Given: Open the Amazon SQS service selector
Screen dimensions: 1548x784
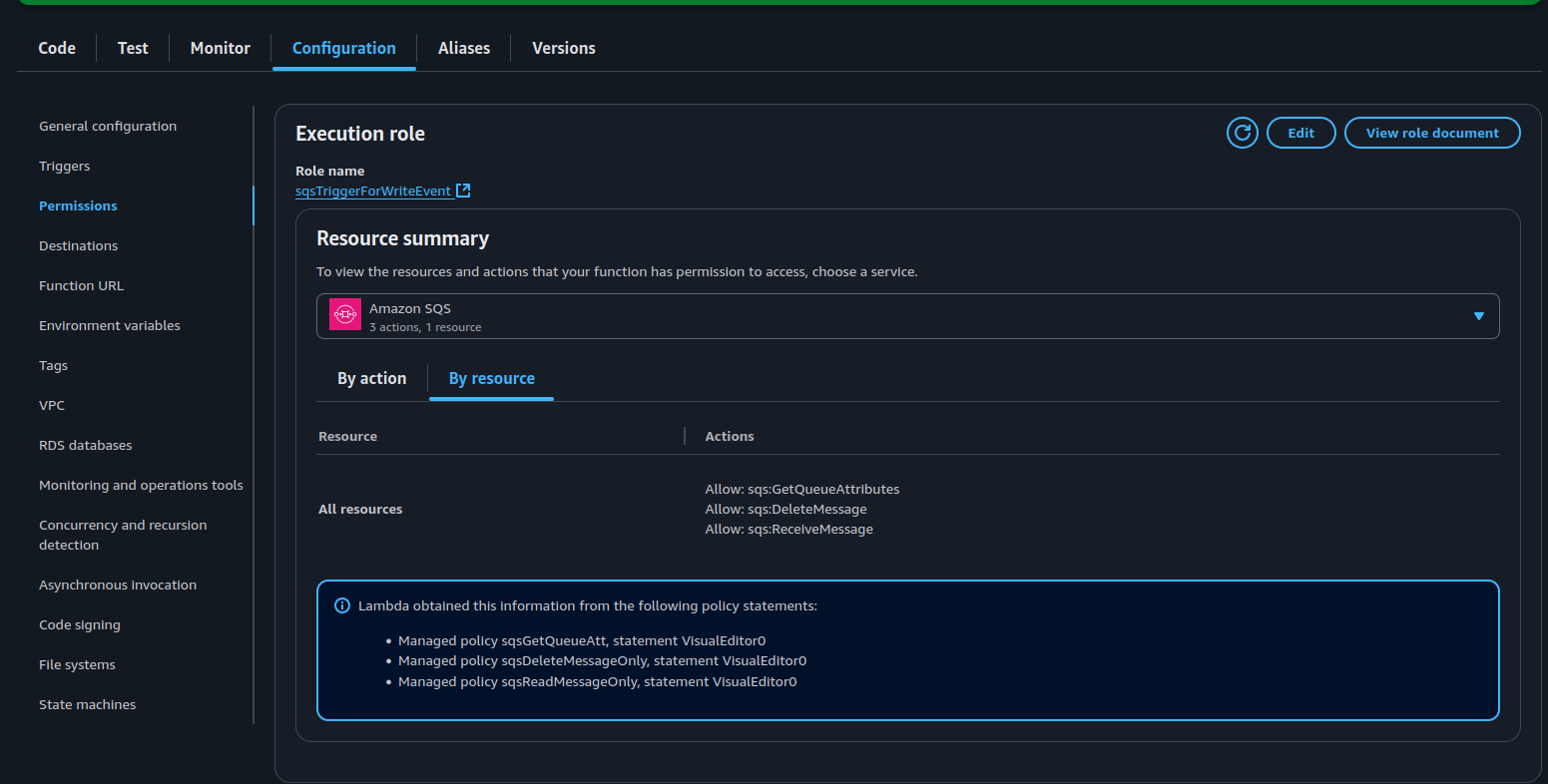Looking at the screenshot, I should point(906,316).
